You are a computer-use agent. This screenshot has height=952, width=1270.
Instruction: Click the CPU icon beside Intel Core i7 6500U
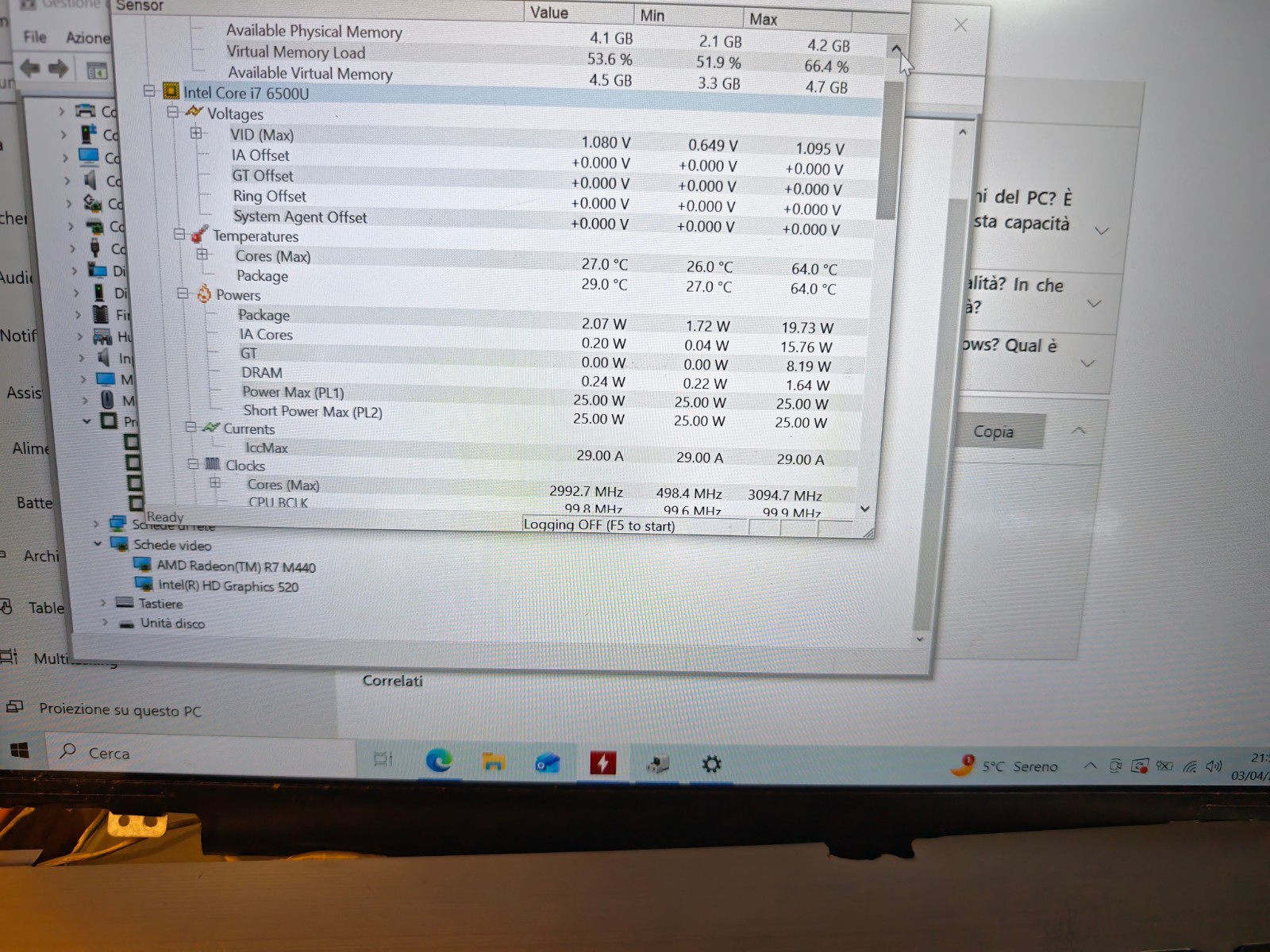(x=171, y=91)
